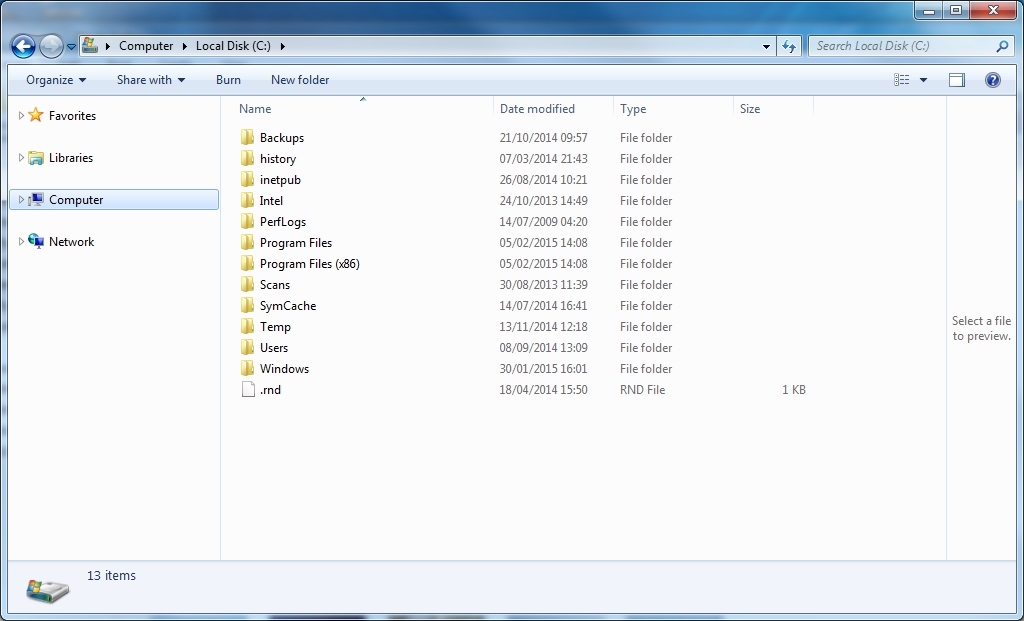The height and width of the screenshot is (621, 1024).
Task: Click the computer icon in address bar
Action: [x=90, y=46]
